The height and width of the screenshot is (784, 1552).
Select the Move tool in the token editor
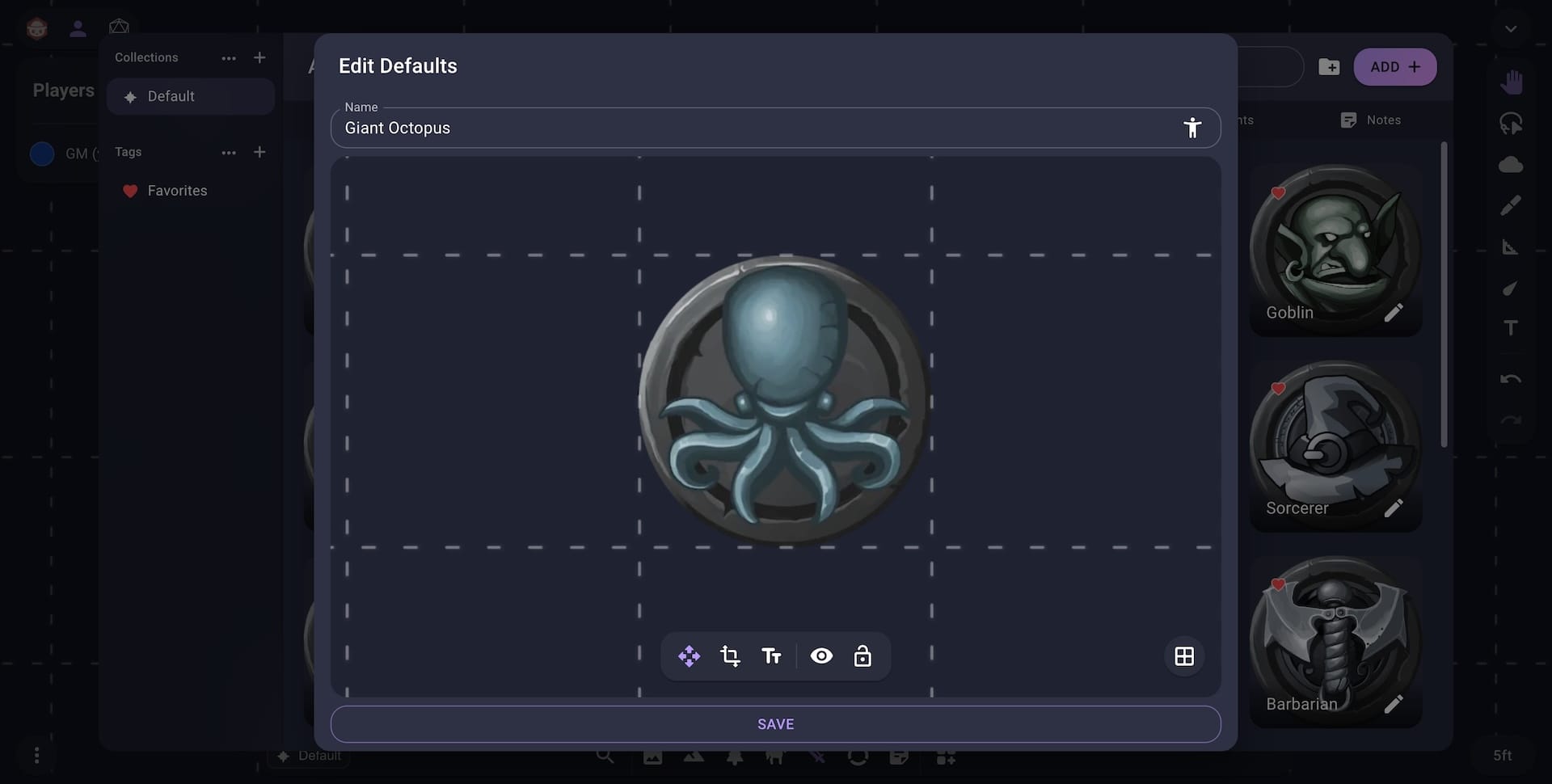point(689,656)
